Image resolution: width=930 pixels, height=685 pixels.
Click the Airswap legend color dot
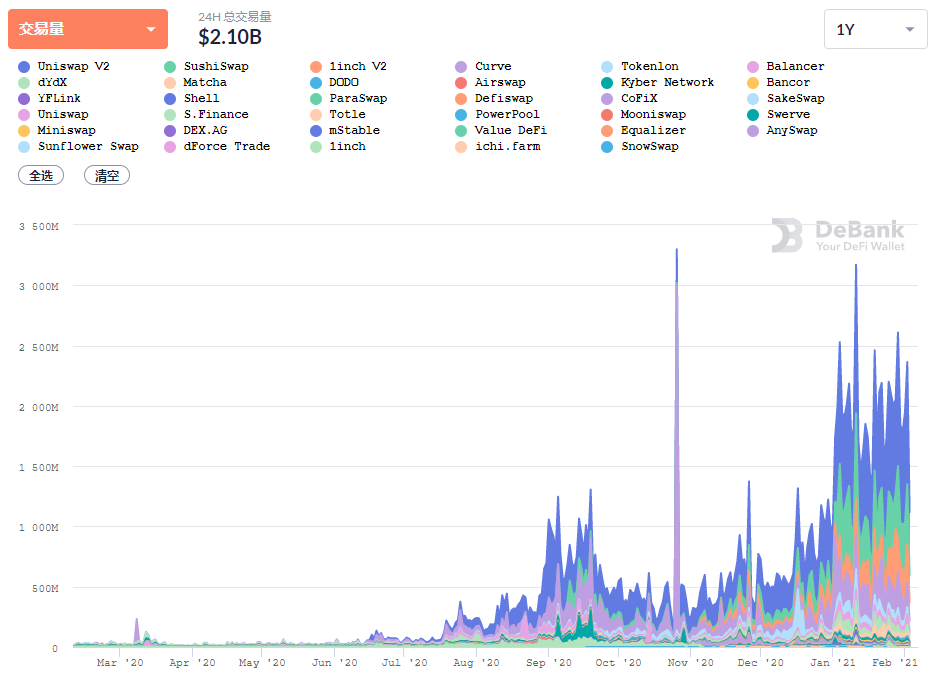click(461, 83)
